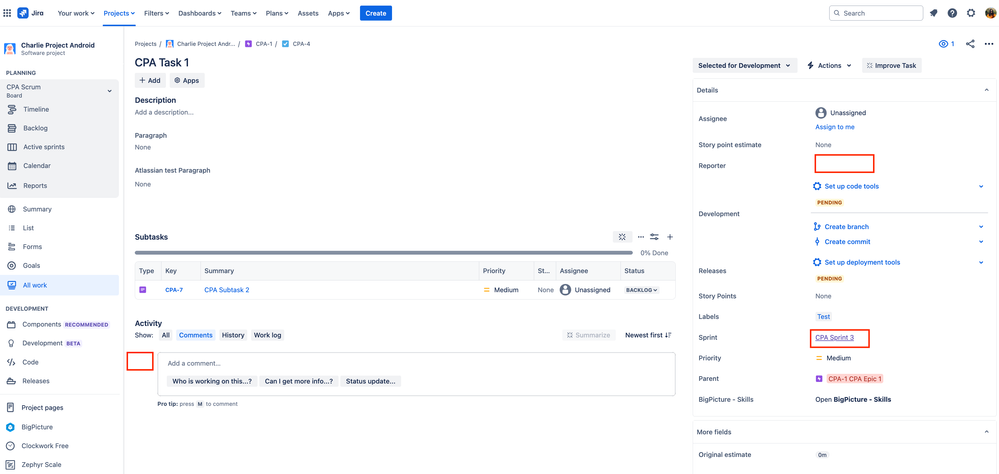Image resolution: width=999 pixels, height=474 pixels.
Task: Expand the CPA Scrum board selector
Action: [110, 91]
